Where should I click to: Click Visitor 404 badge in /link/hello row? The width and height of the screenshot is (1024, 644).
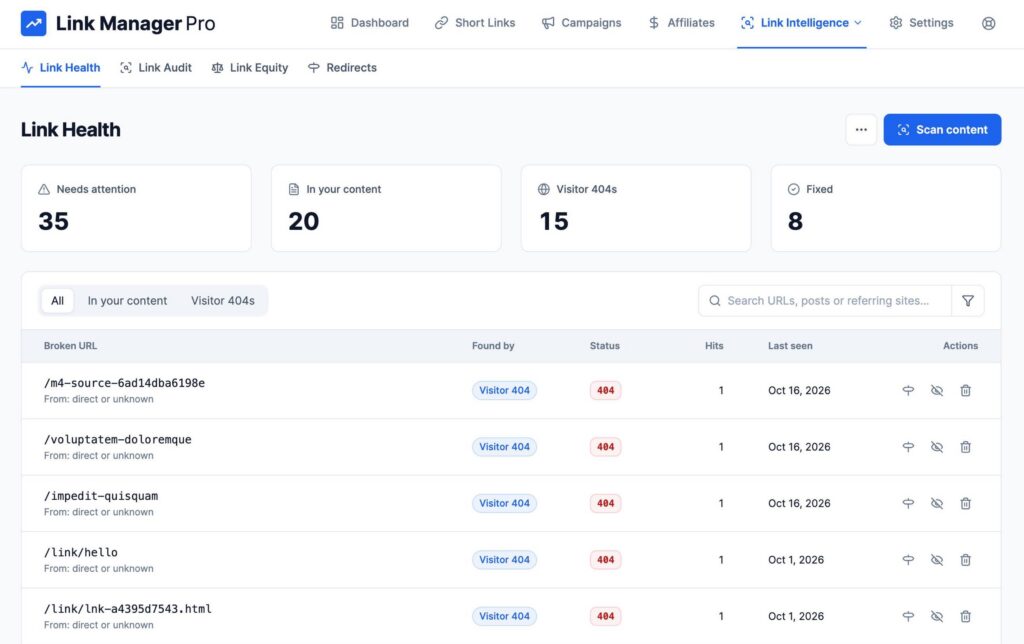(x=504, y=560)
